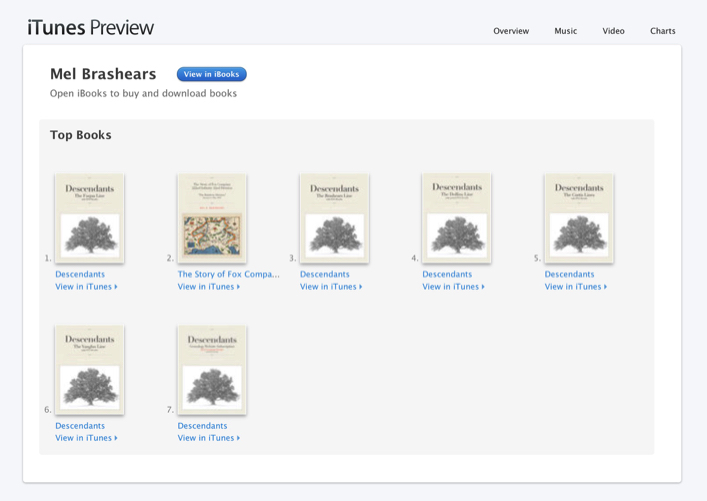Open book cover ranked number 3
This screenshot has width=707, height=501.
point(334,218)
